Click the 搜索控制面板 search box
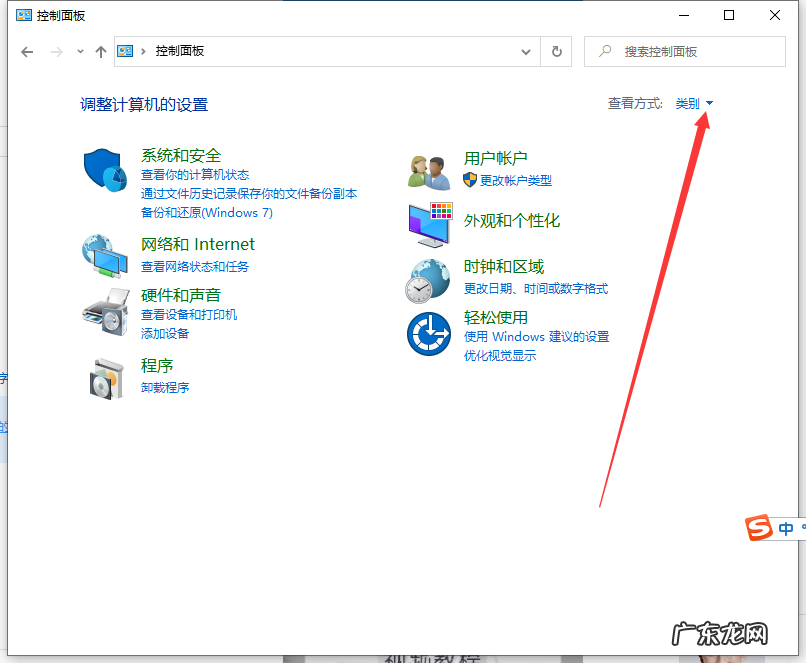 click(684, 51)
